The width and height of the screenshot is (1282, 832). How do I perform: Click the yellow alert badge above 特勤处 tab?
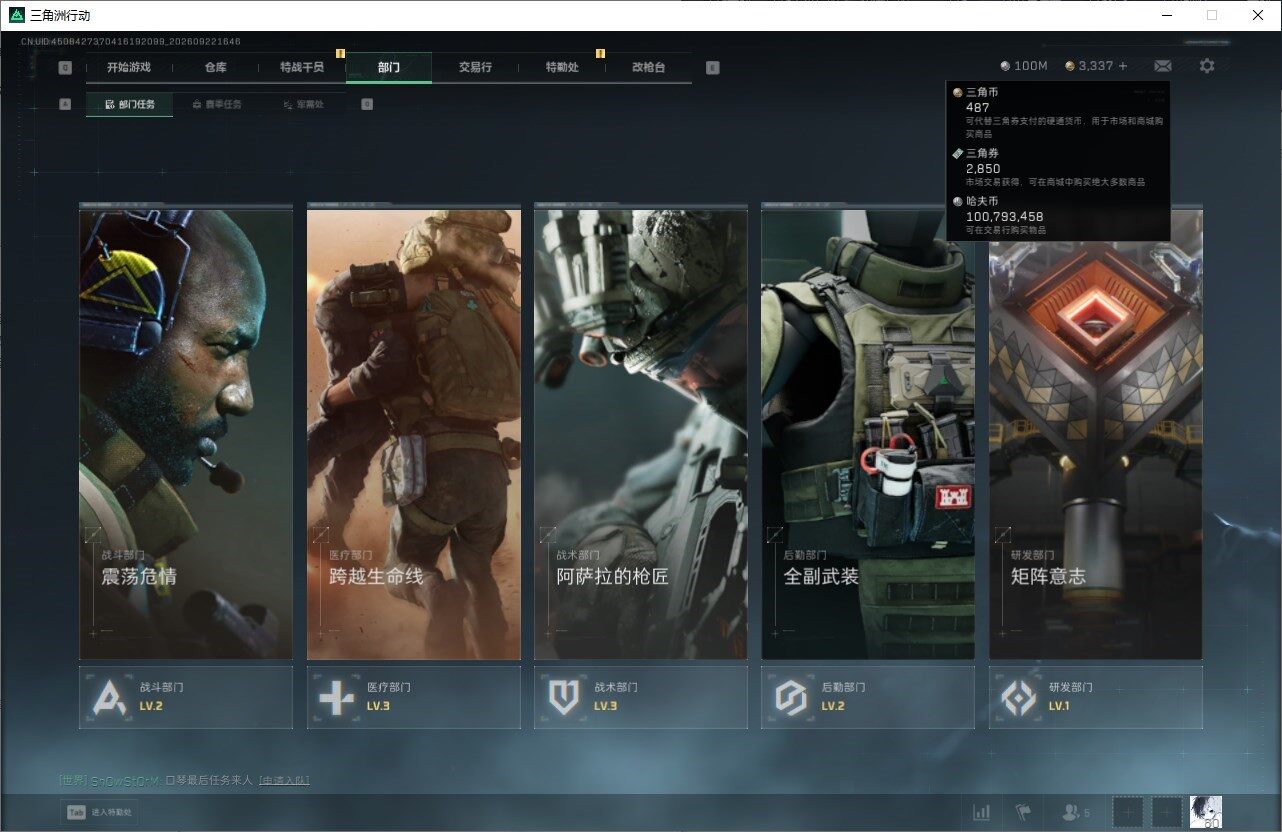tap(600, 53)
